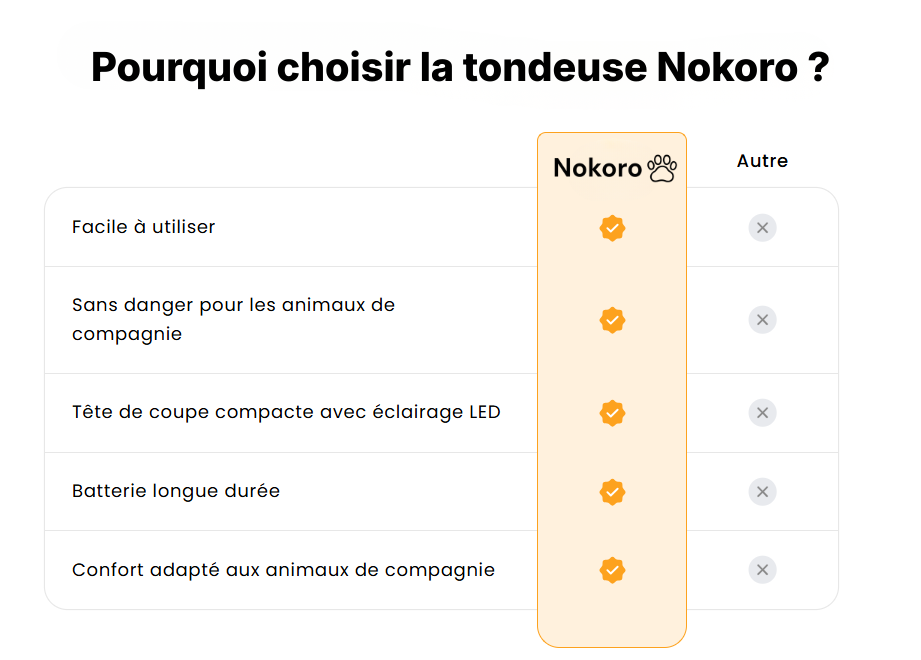This screenshot has height=660, width=921.
Task: Click orange check badge for Batterie longue durée
Action: [x=612, y=492]
